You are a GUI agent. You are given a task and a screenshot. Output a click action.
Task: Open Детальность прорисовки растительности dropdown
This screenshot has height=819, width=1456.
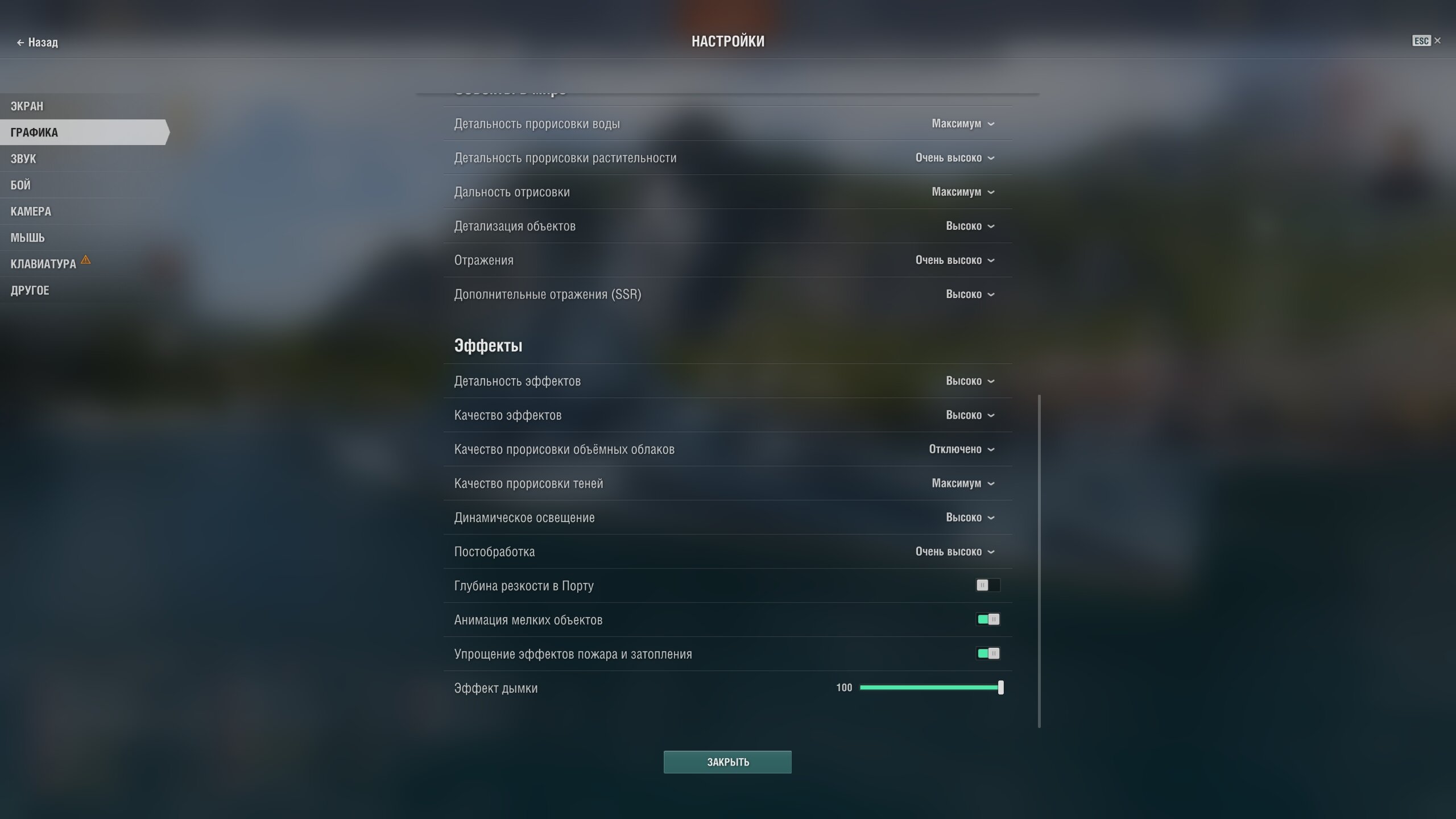[x=955, y=158]
